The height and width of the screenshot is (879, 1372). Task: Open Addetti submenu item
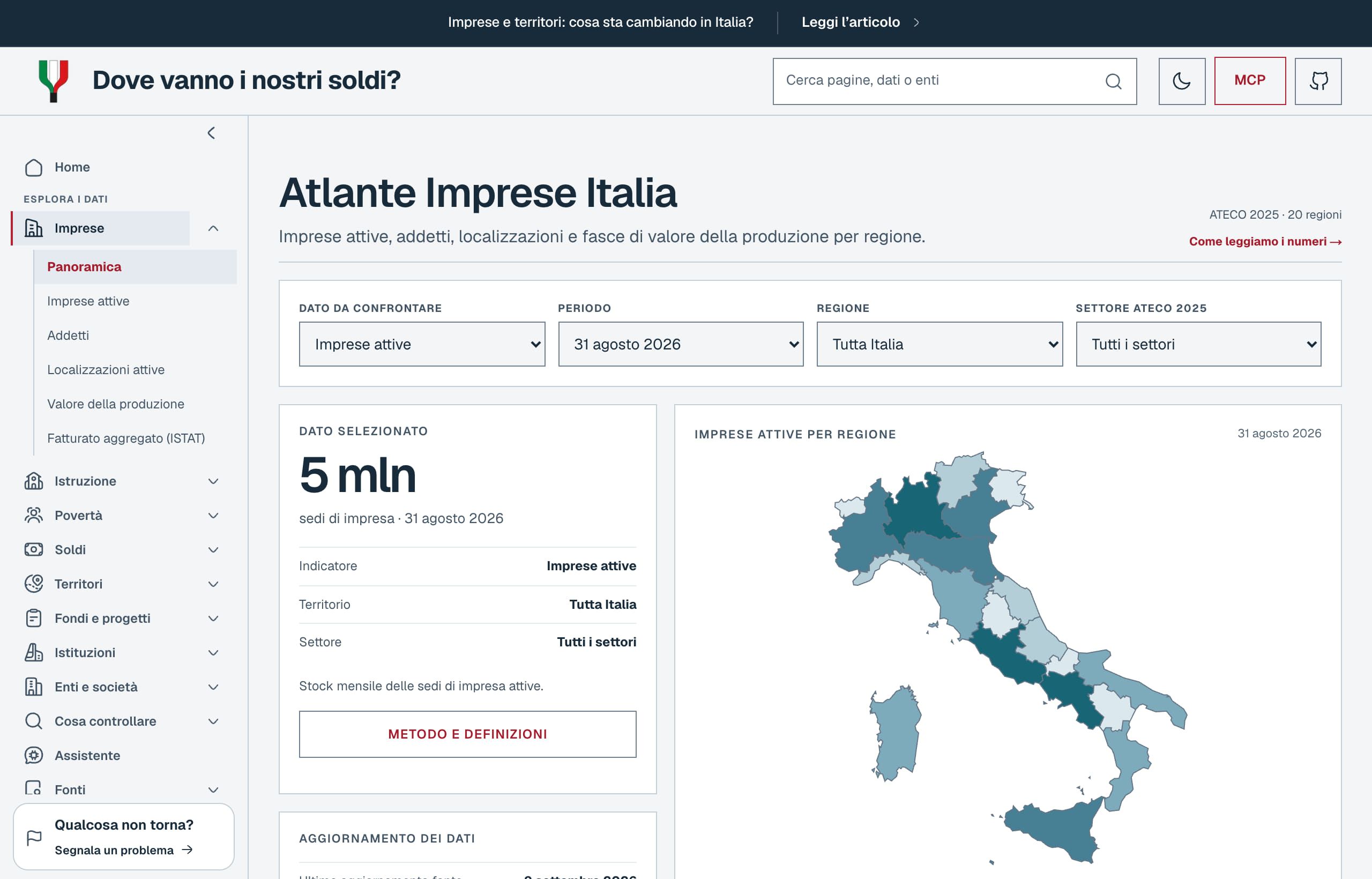click(x=68, y=335)
